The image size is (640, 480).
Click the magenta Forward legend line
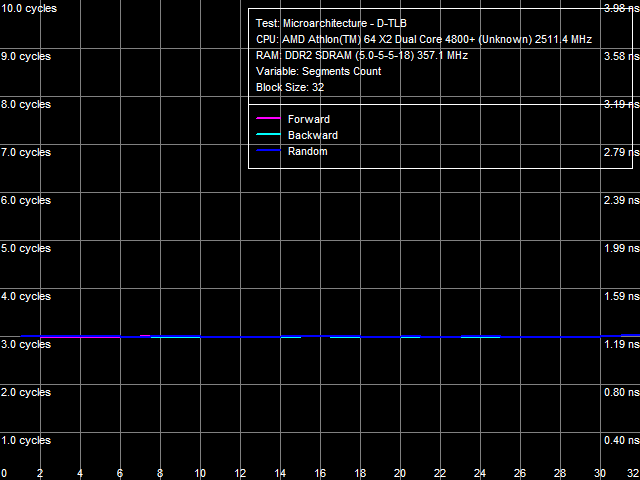coord(266,119)
